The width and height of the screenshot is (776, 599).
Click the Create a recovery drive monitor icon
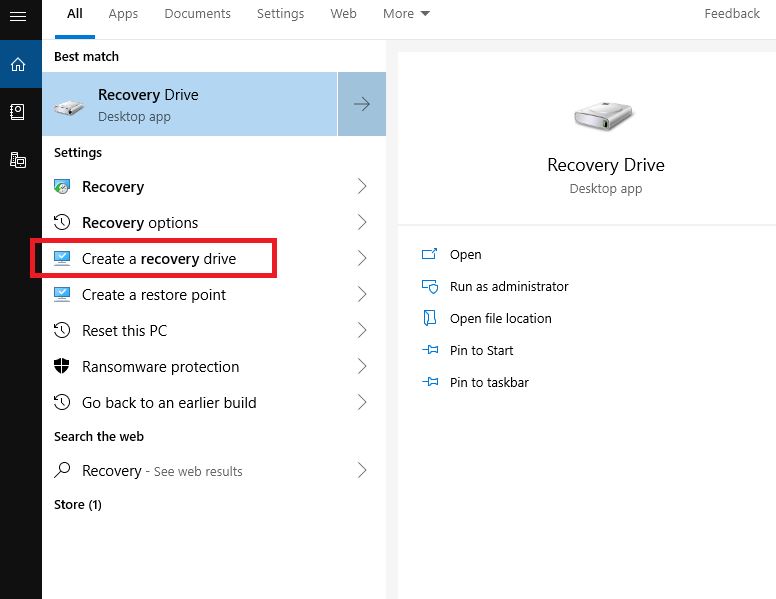click(62, 258)
